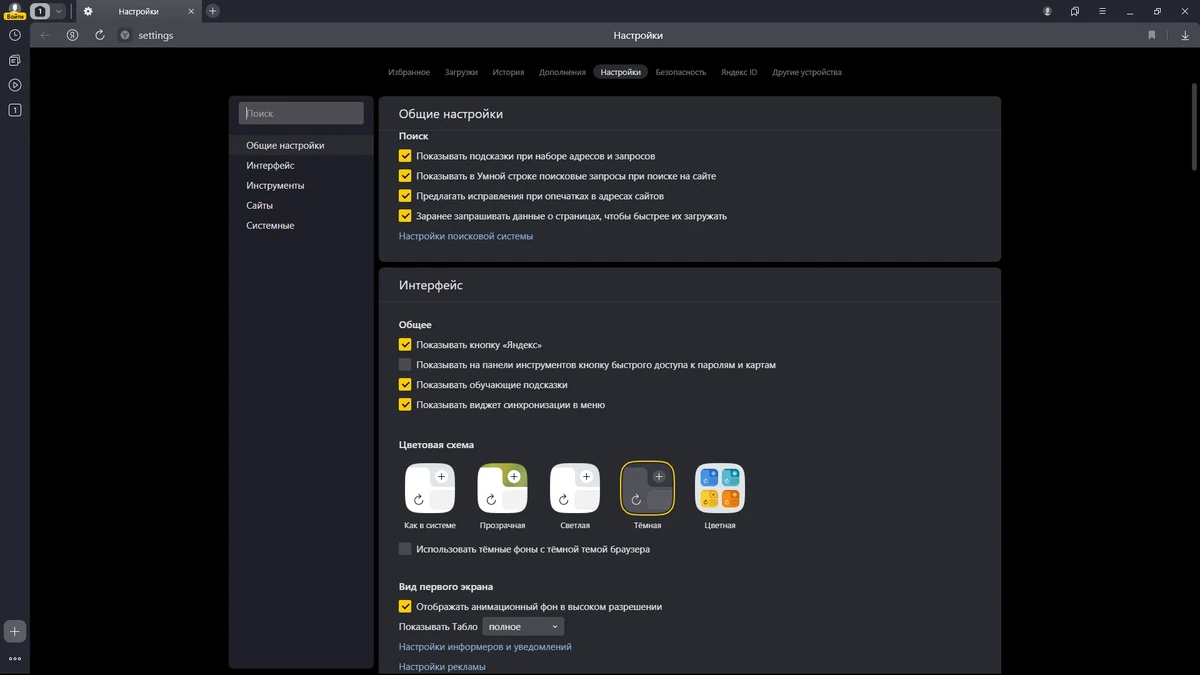The height and width of the screenshot is (675, 1200).
Task: Bookmark this page with bookmark icon
Action: coord(1152,35)
